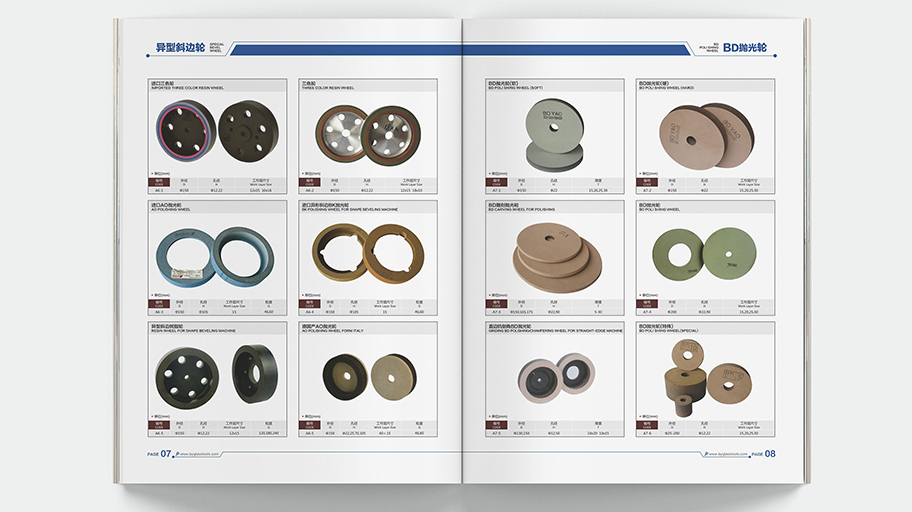Click the red code header cell above A6-1
This screenshot has width=912, height=512.
pyautogui.click(x=159, y=183)
